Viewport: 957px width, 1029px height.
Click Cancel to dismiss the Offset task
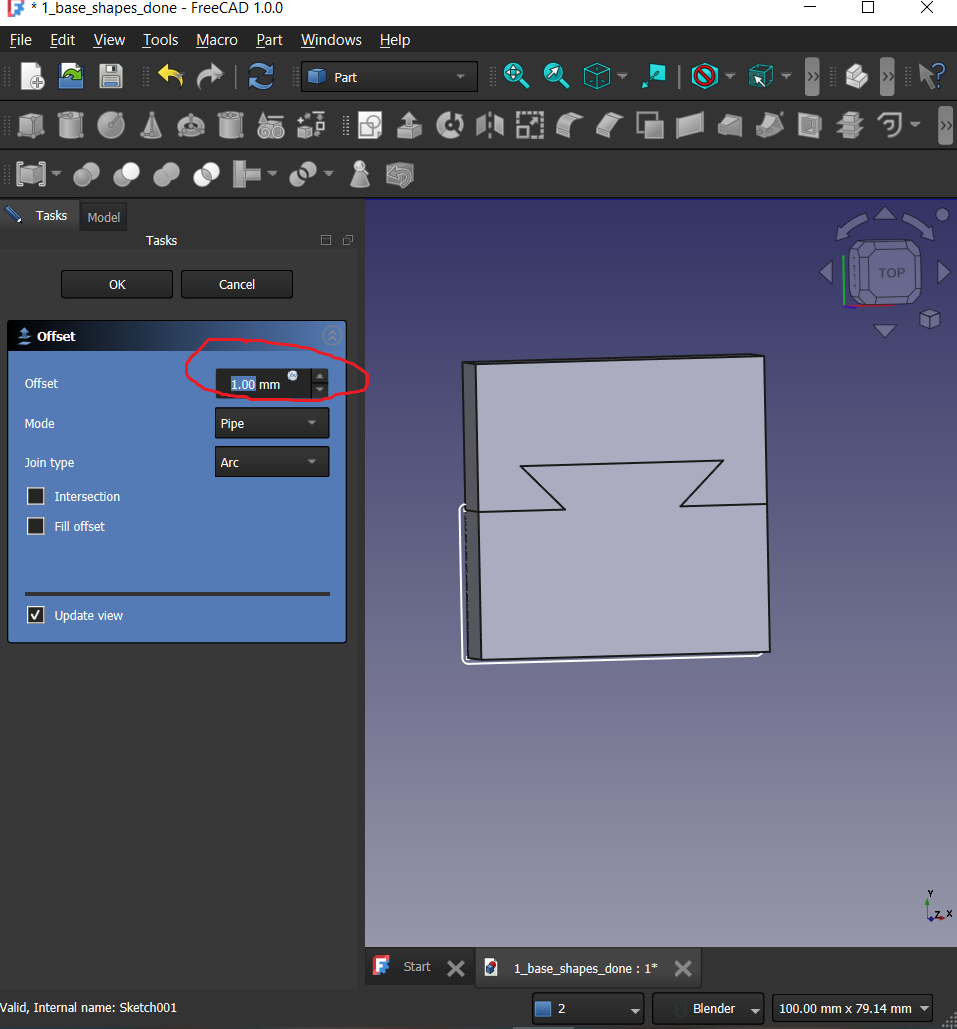pos(236,284)
